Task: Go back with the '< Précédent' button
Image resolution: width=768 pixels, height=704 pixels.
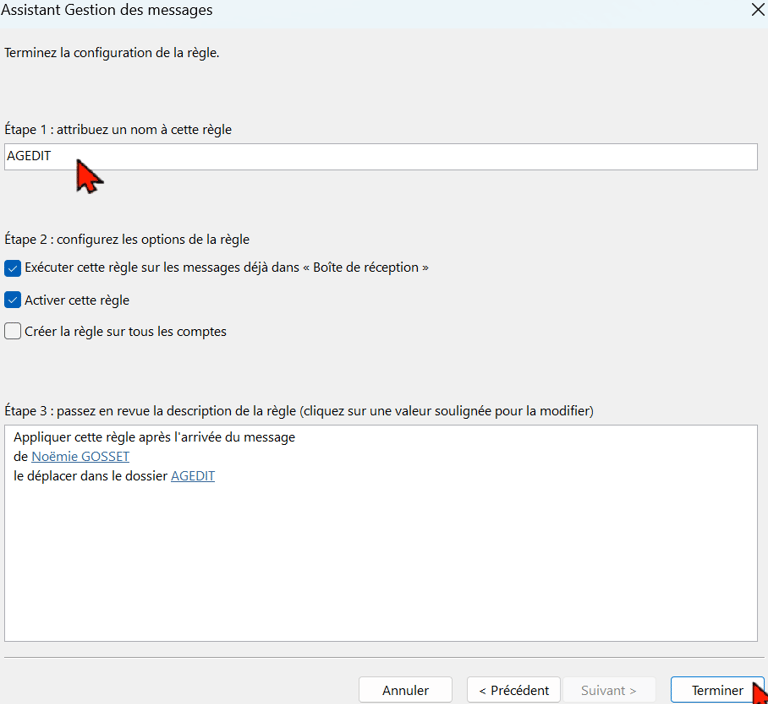Action: pyautogui.click(x=514, y=690)
